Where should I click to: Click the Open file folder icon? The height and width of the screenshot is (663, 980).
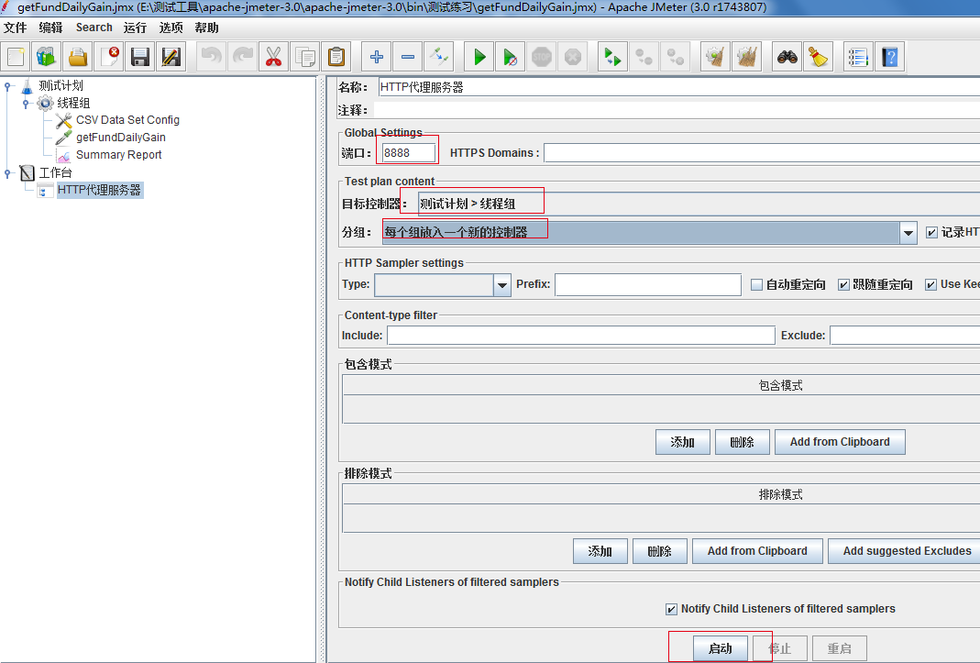(78, 57)
